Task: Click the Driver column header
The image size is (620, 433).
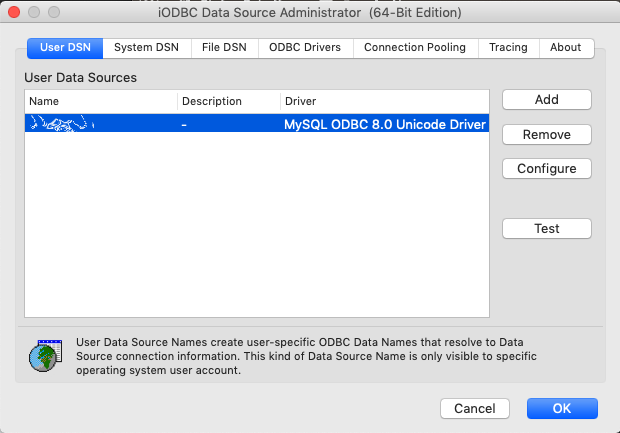Action: (385, 101)
